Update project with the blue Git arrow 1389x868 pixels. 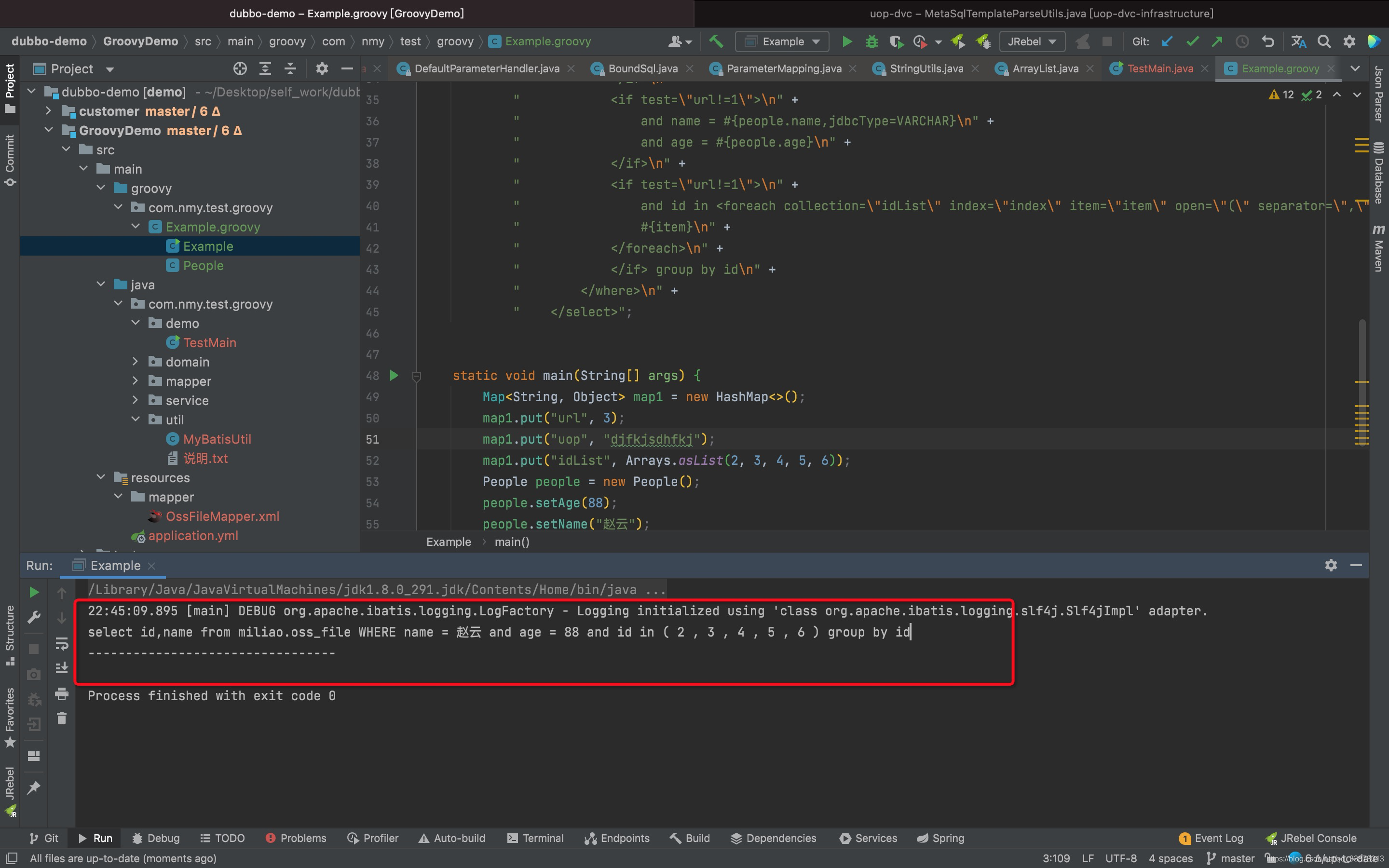click(1167, 41)
